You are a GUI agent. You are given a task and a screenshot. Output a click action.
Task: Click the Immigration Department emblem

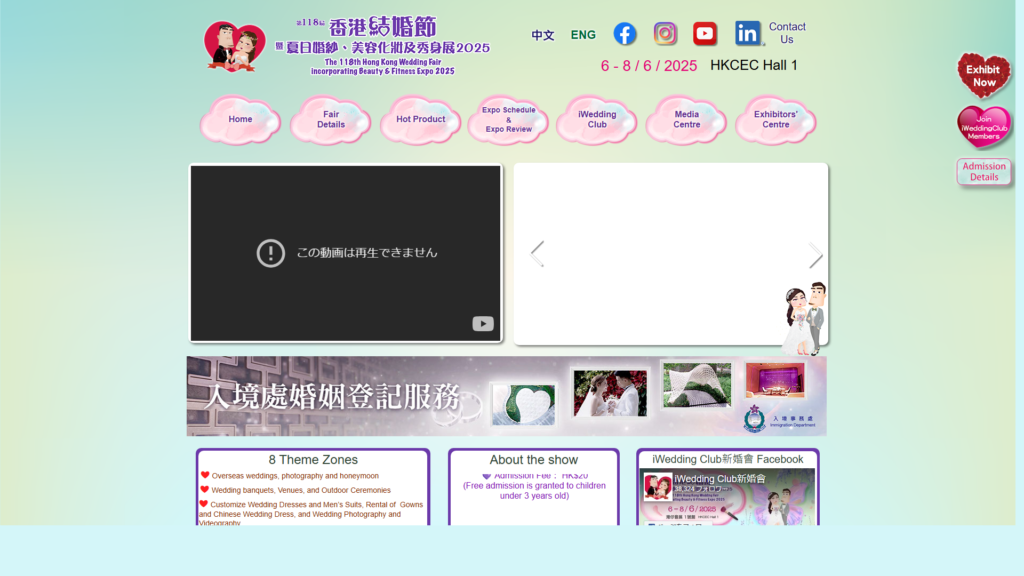pyautogui.click(x=754, y=419)
